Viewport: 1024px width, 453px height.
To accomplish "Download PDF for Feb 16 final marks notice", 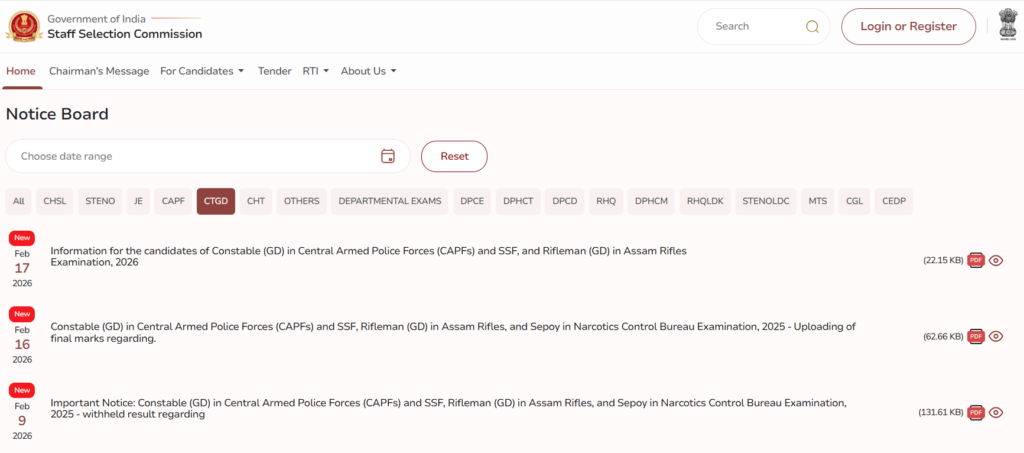I will point(976,336).
